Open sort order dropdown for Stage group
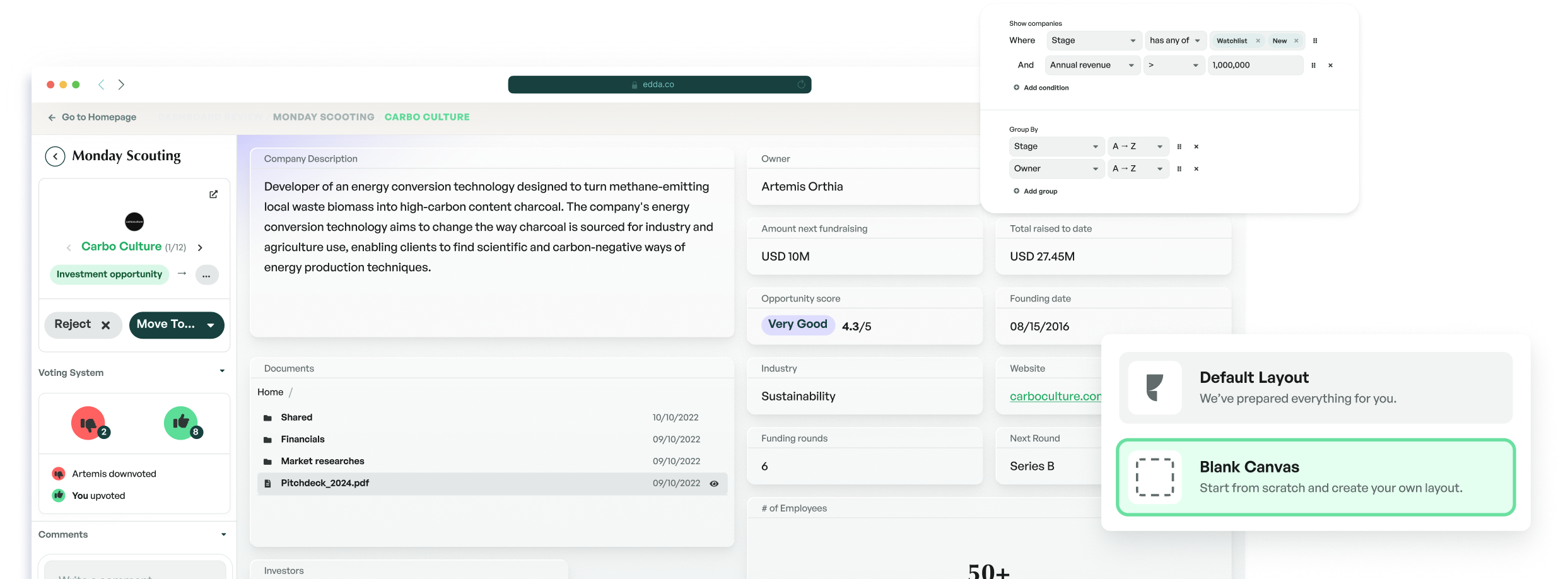1568x579 pixels. click(x=1138, y=146)
